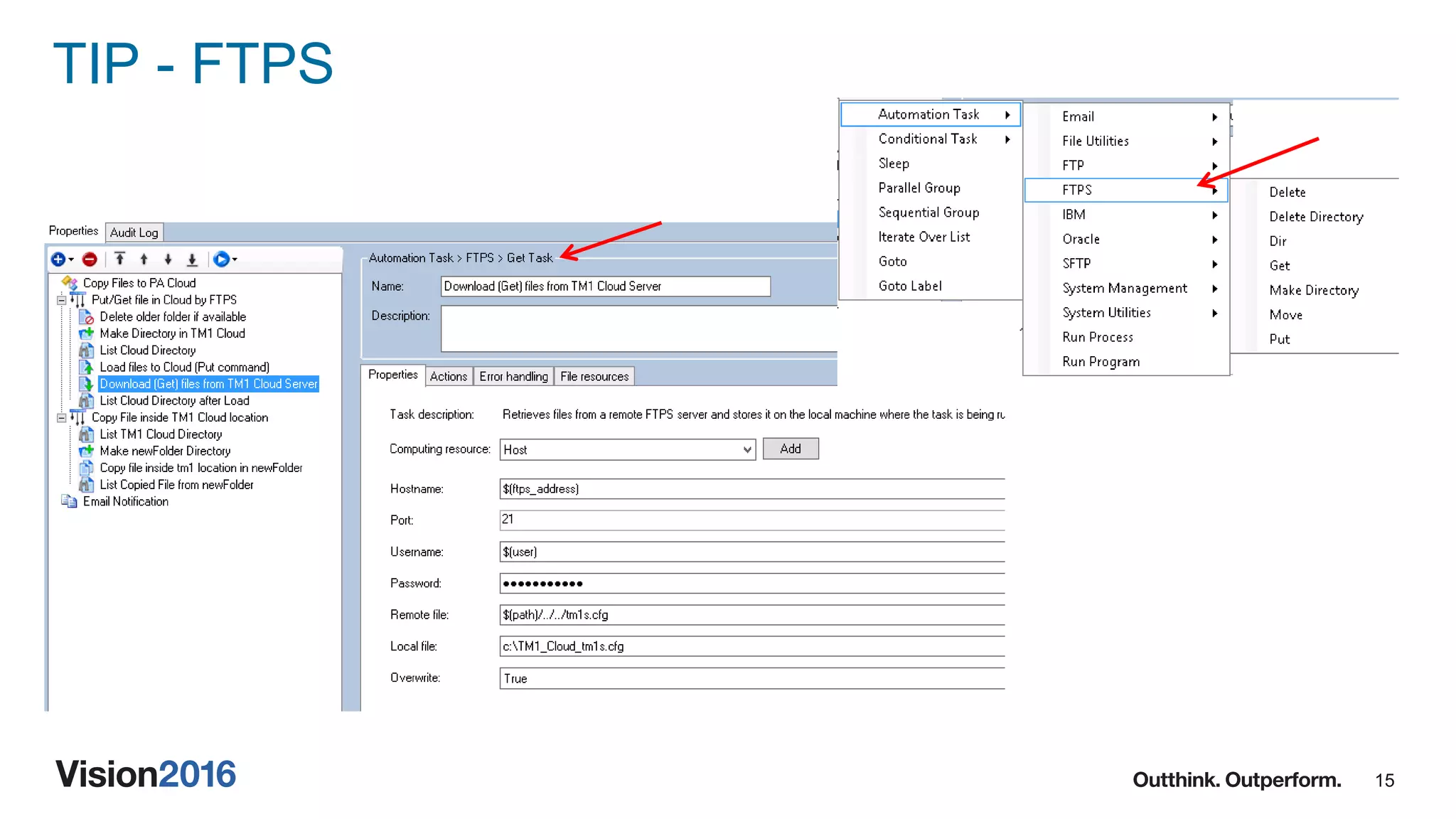Switch to the Error handling tab
The height and width of the screenshot is (819, 1456).
[x=513, y=377]
